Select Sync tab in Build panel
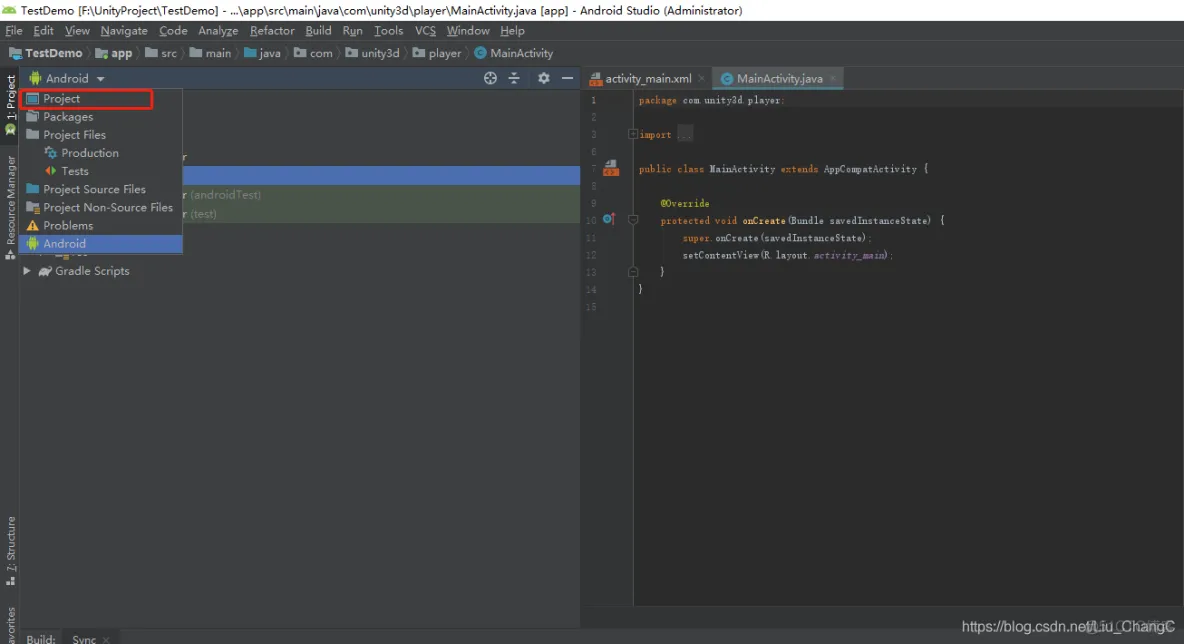1184x644 pixels. click(x=84, y=639)
